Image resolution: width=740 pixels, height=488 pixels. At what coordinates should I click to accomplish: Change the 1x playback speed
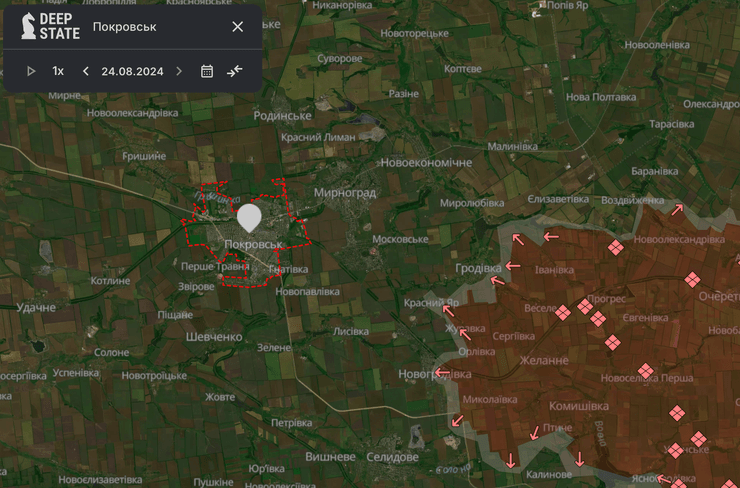(x=58, y=71)
